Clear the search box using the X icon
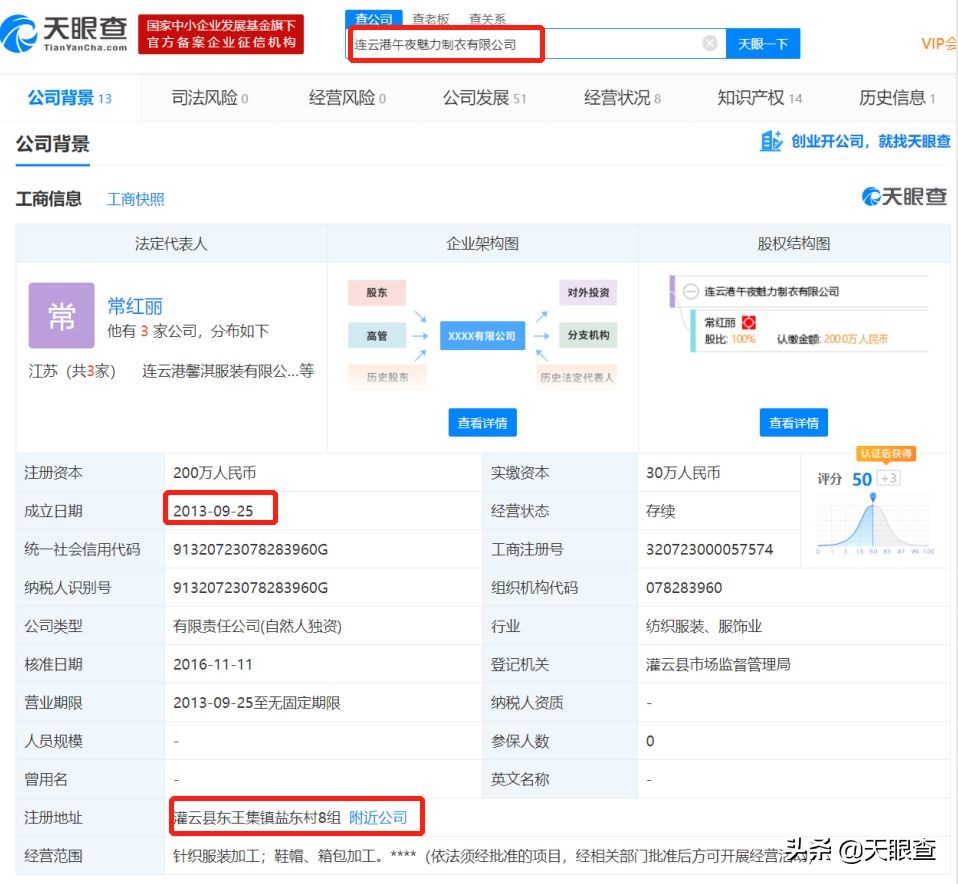This screenshot has width=958, height=884. pyautogui.click(x=709, y=43)
